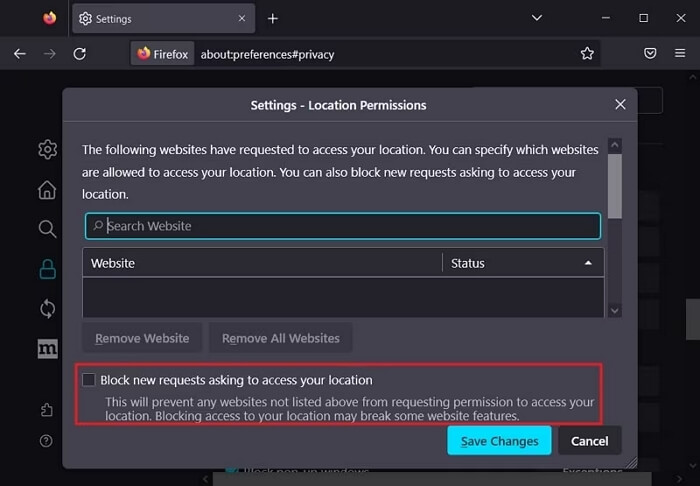Open General settings gear in sidebar
The width and height of the screenshot is (700, 486).
pos(47,150)
